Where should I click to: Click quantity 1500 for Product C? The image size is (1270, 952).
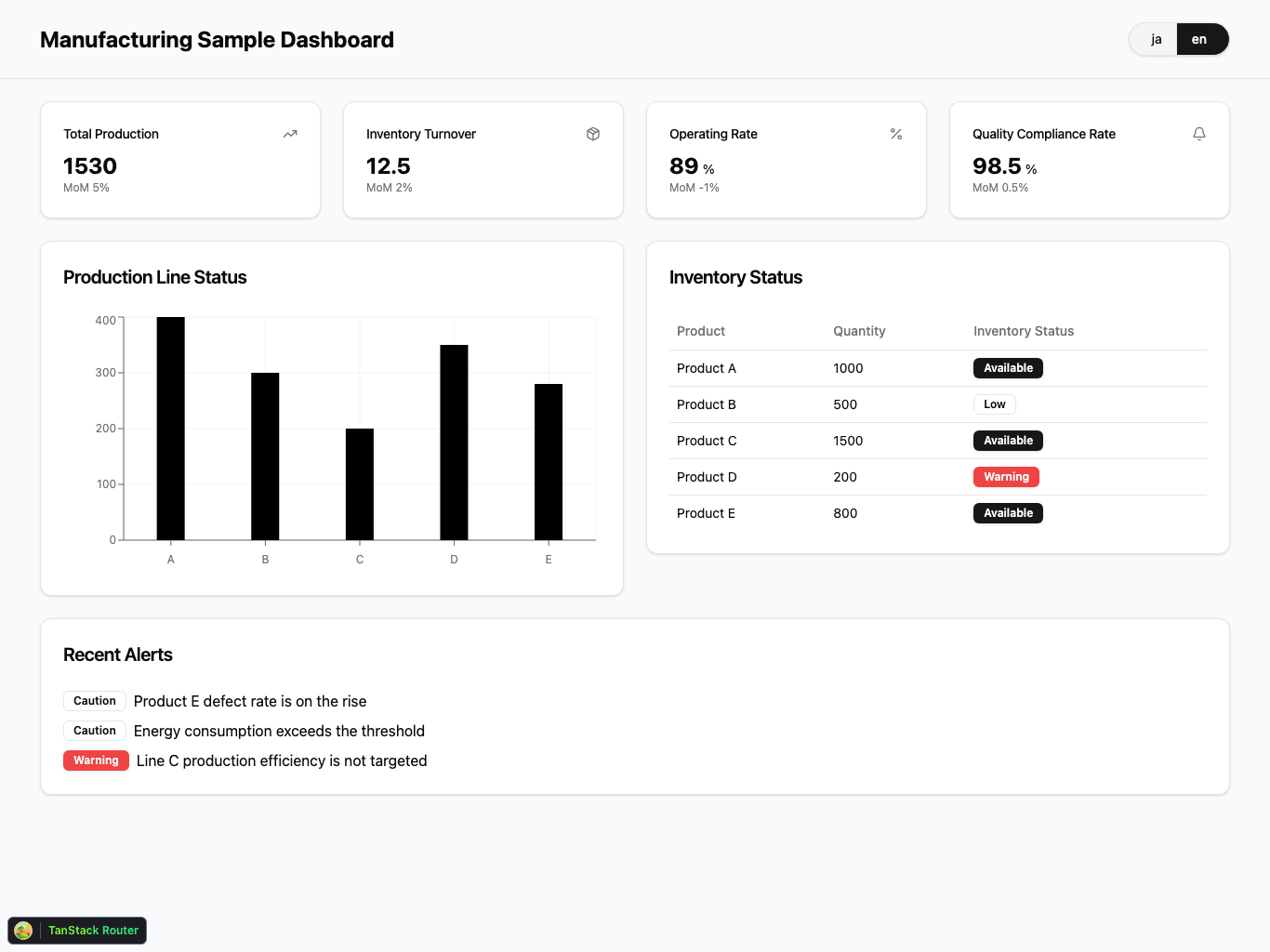[848, 441]
